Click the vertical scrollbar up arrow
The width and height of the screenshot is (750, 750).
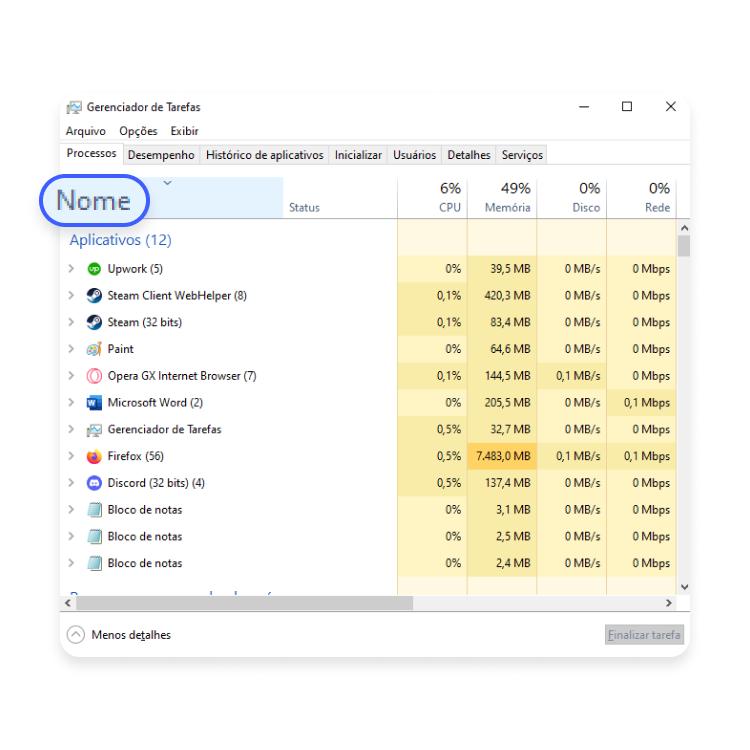684,228
